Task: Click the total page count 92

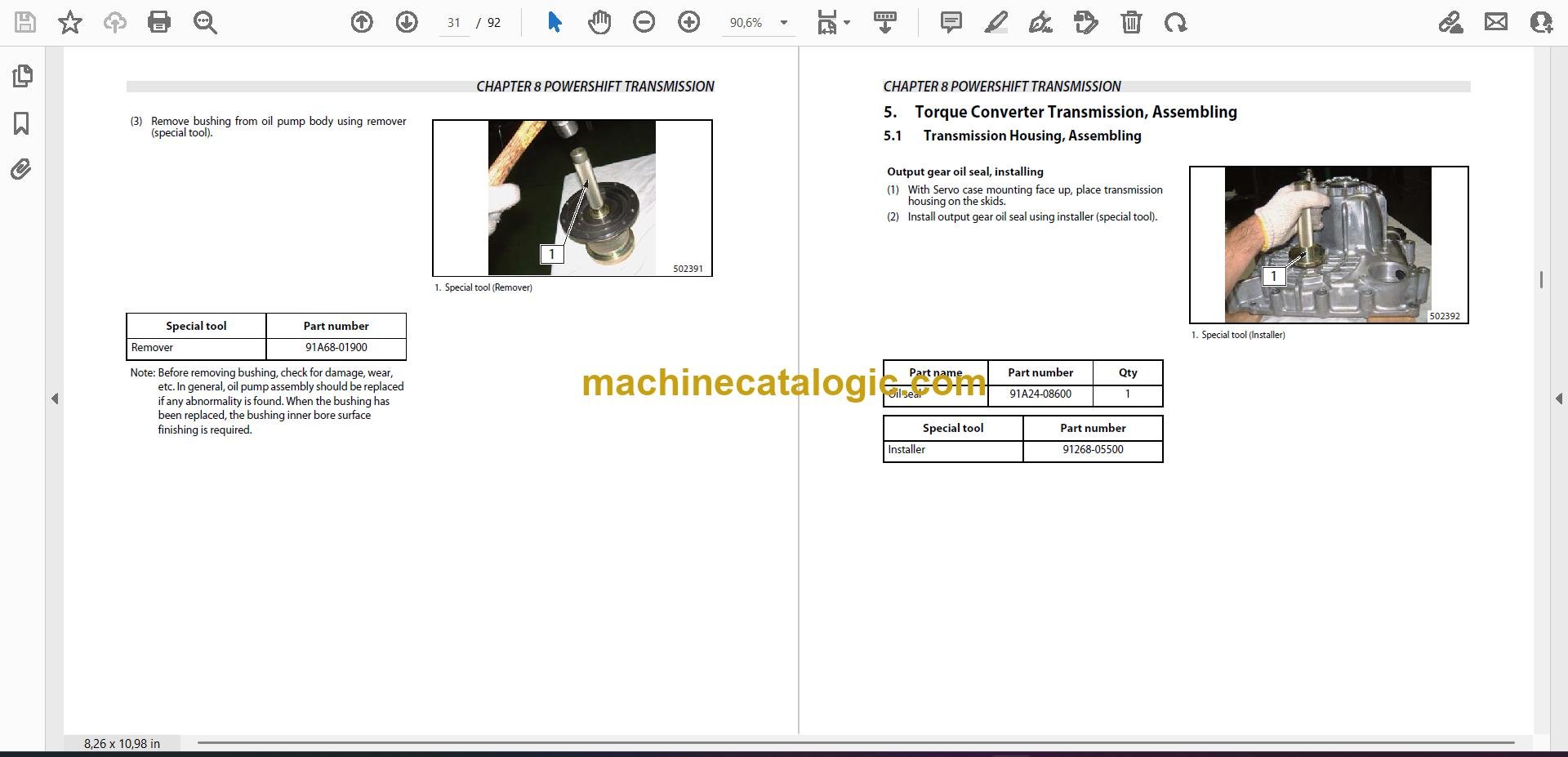Action: [x=494, y=23]
